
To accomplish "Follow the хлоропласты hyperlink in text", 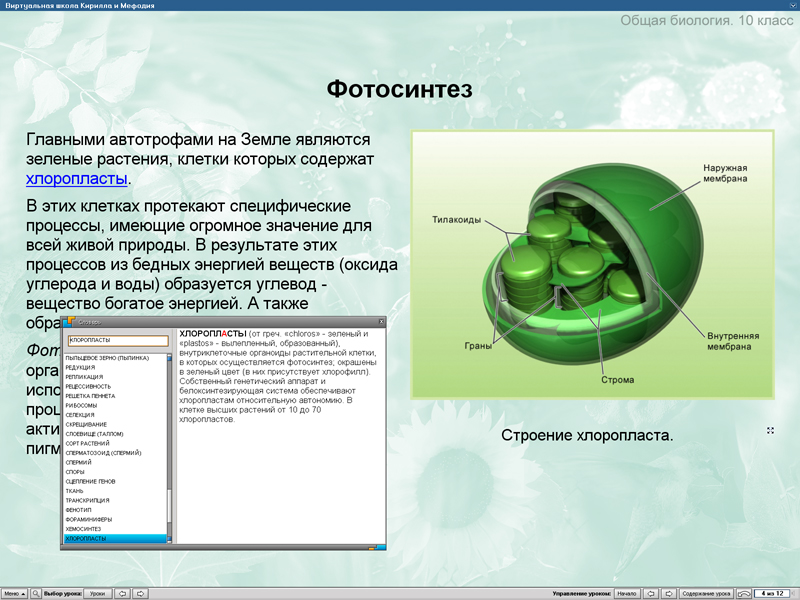I will (x=77, y=179).
